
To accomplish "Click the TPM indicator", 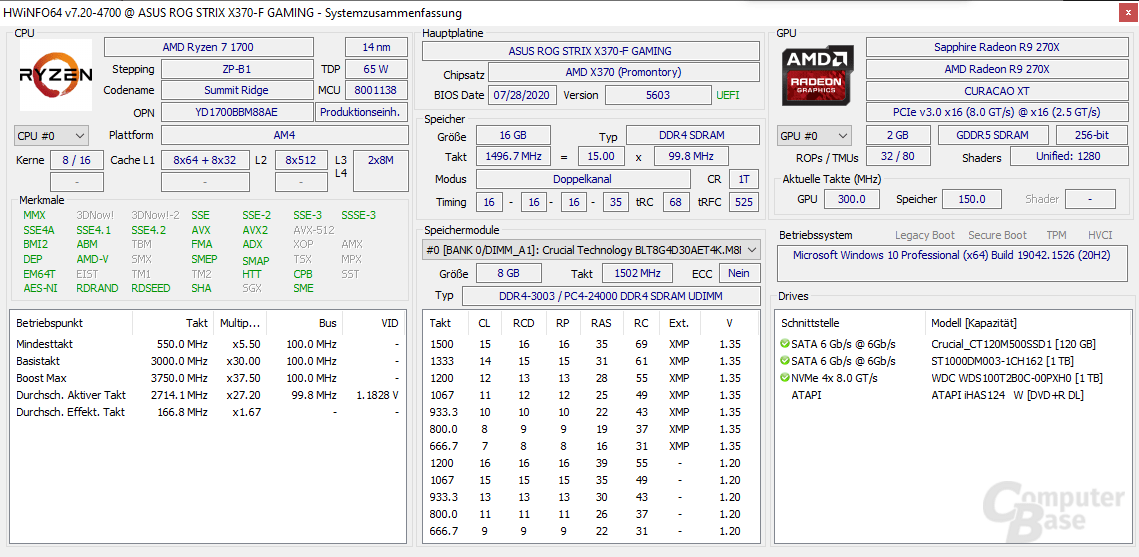I will point(1057,235).
